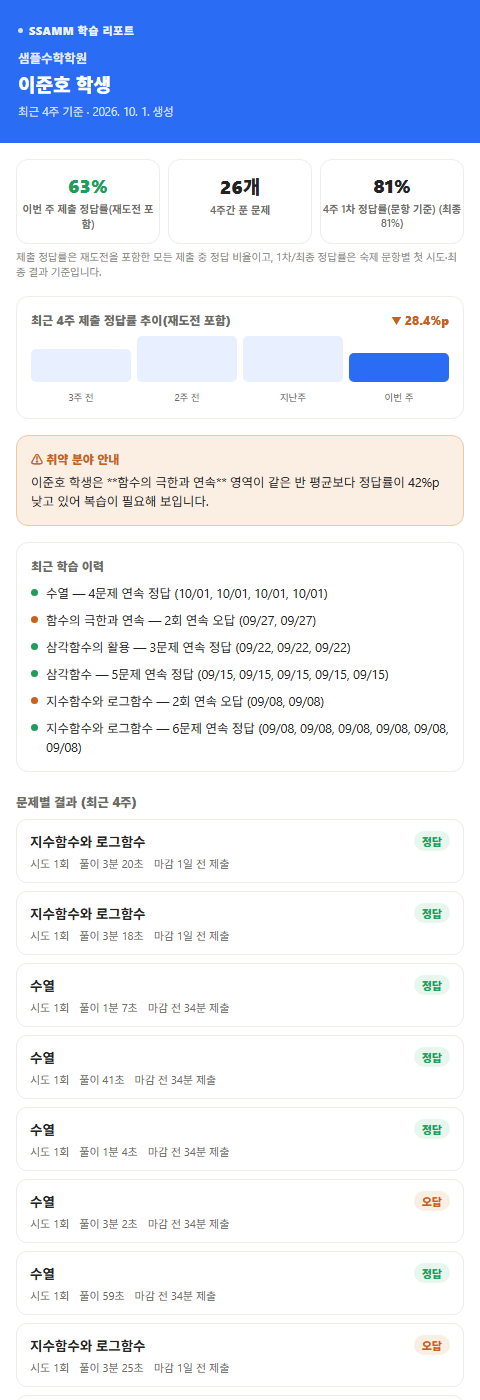Image resolution: width=480 pixels, height=1400 pixels.
Task: Open the 81% 4주 1차 정답률 card
Action: 392,201
